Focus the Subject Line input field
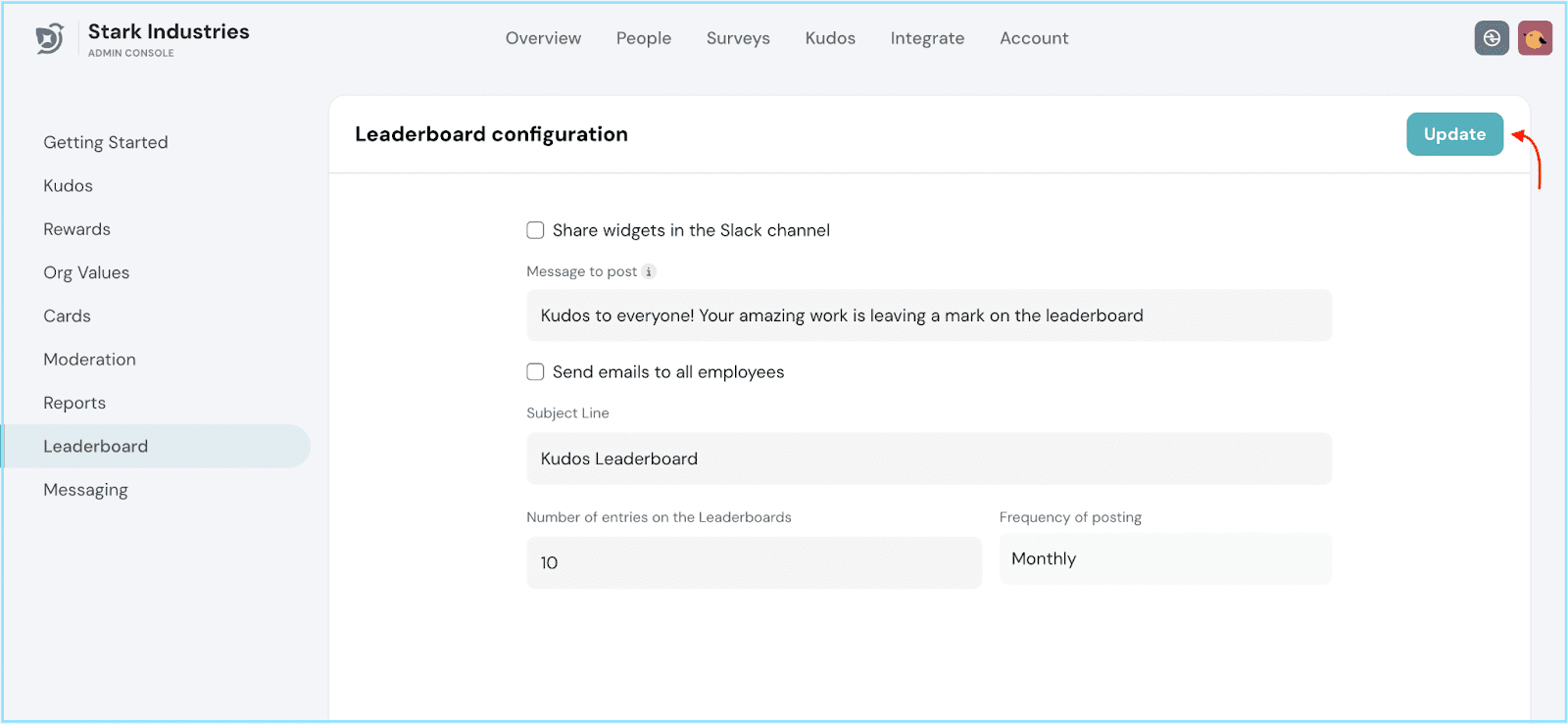 click(928, 459)
